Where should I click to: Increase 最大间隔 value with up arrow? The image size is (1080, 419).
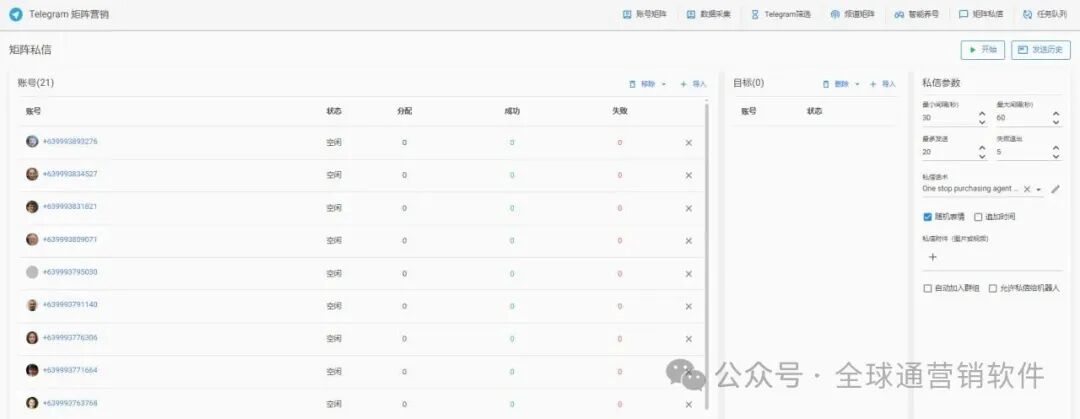tap(1056, 114)
